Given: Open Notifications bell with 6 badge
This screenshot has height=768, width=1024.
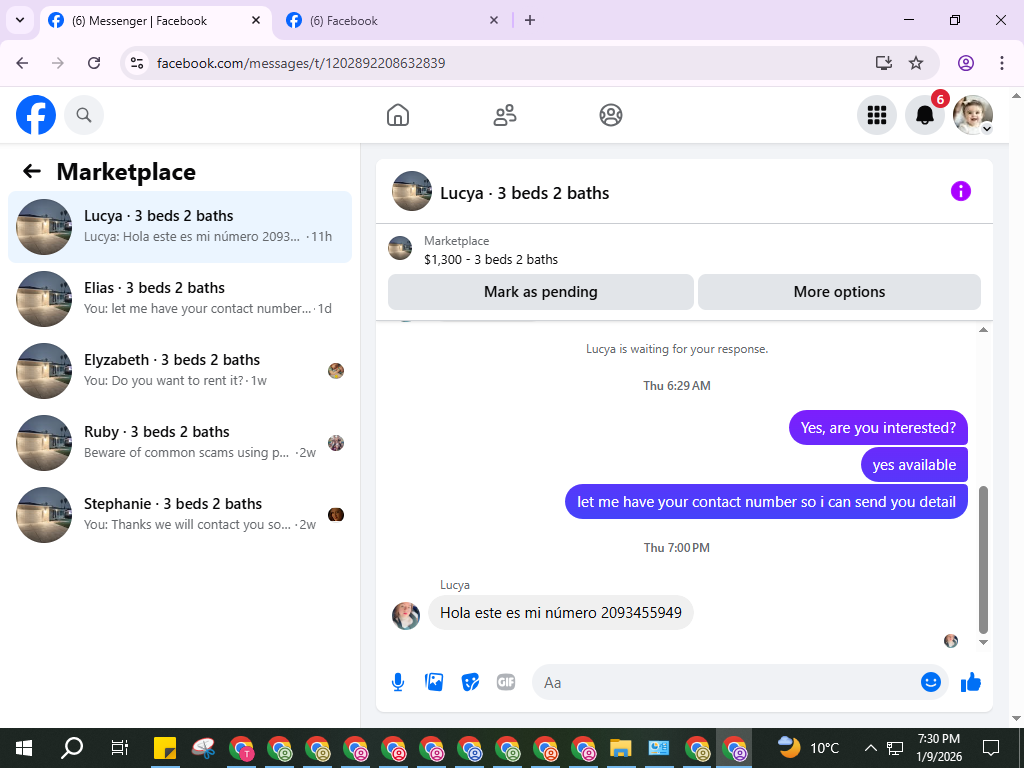Looking at the screenshot, I should click(925, 115).
